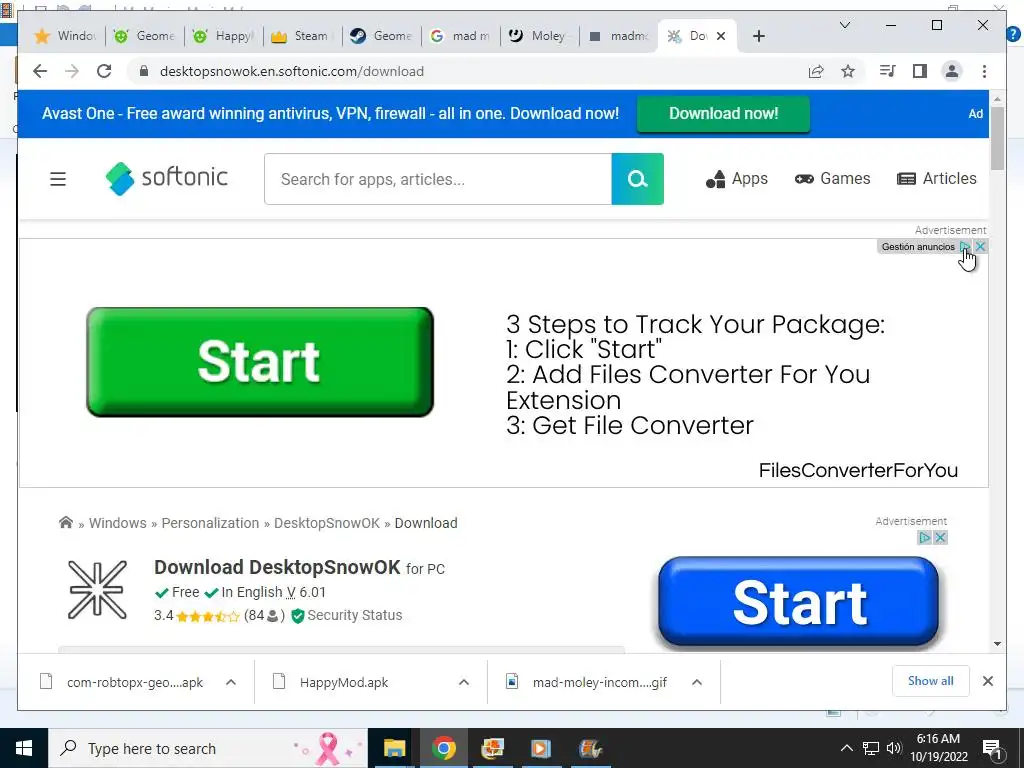Expand options for com-robtopx-geo apk download
Screen dimensions: 1024x768
(x=231, y=682)
